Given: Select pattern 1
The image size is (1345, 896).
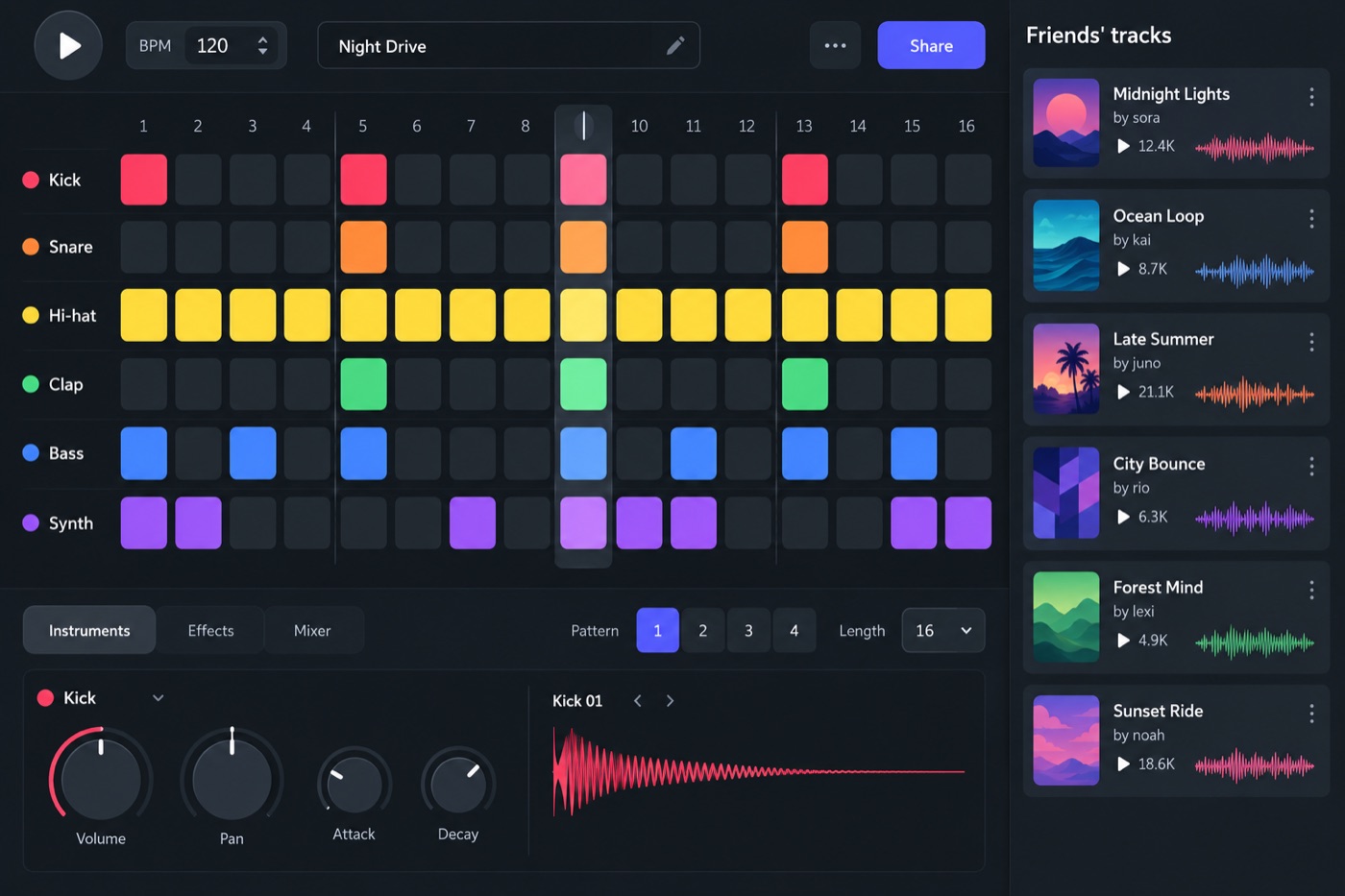Looking at the screenshot, I should coord(657,631).
